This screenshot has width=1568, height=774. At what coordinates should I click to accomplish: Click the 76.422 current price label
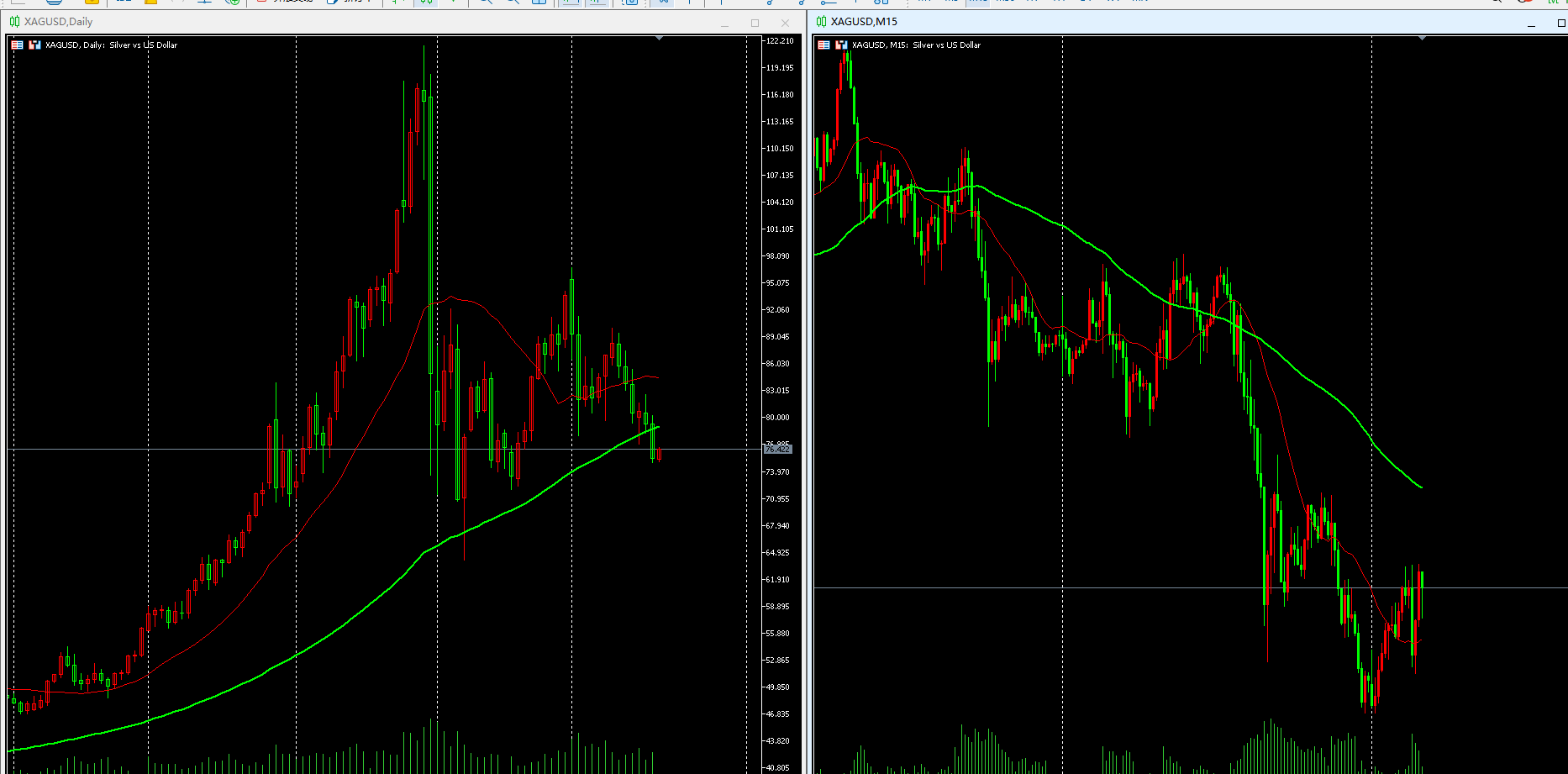coord(777,450)
